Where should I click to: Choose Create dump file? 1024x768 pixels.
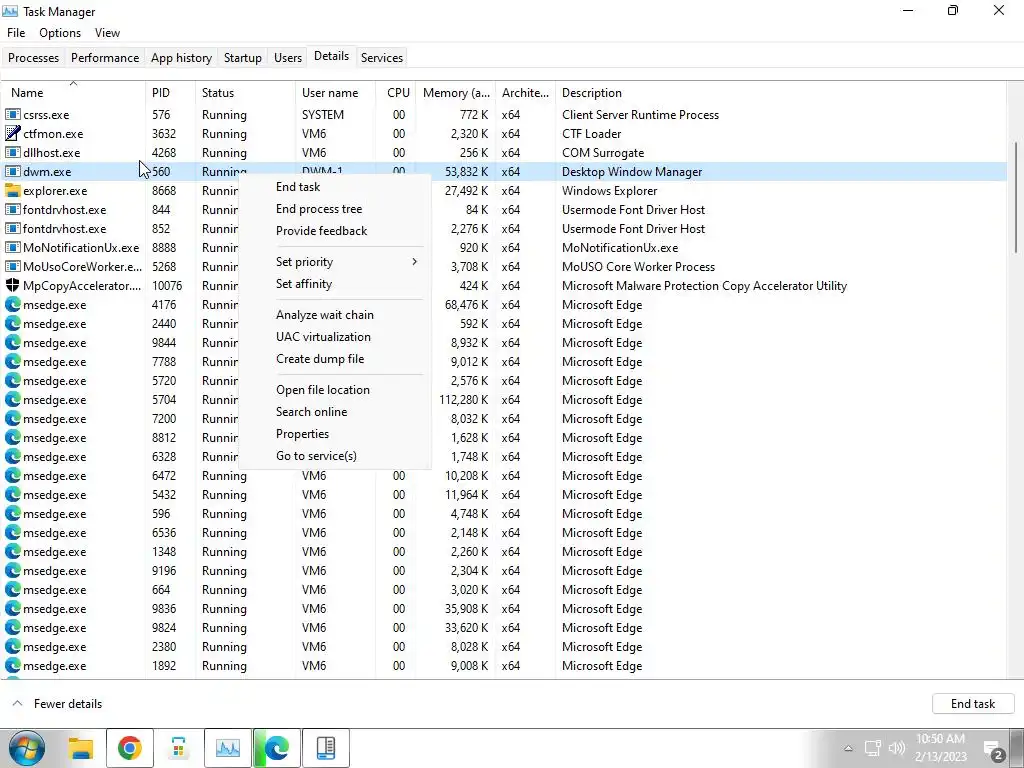[334, 359]
